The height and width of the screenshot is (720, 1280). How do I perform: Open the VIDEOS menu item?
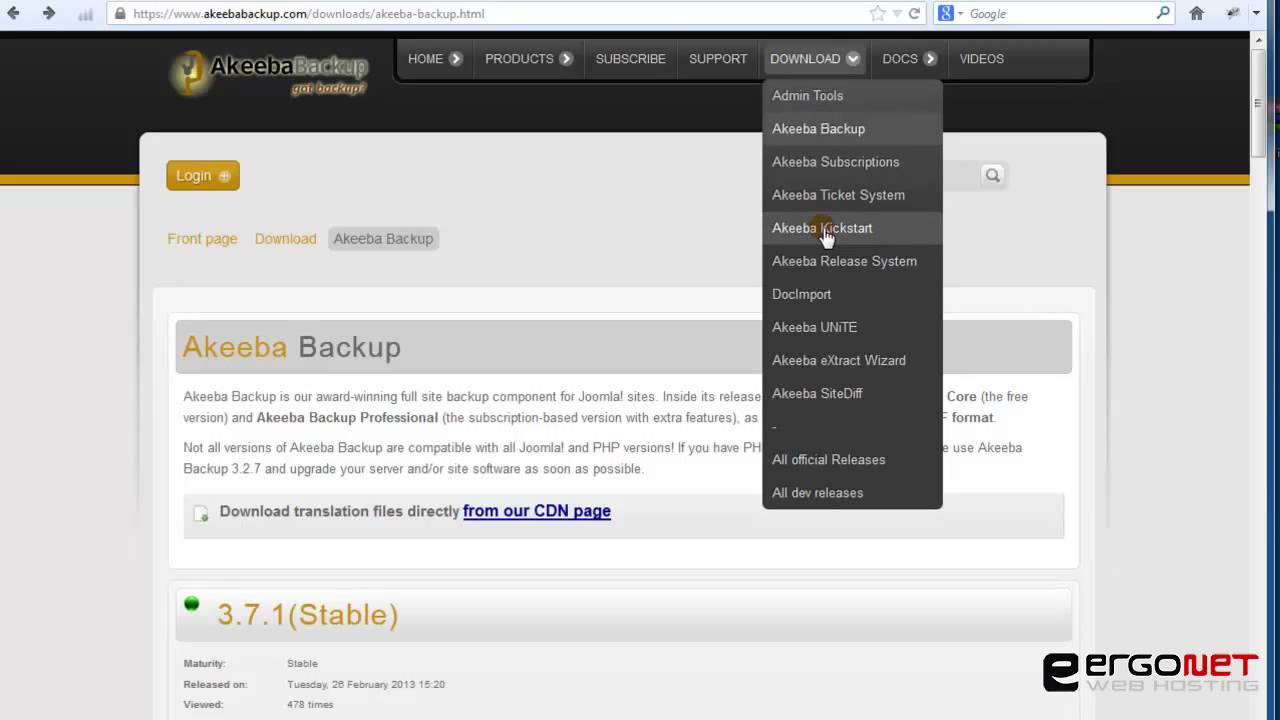click(982, 59)
